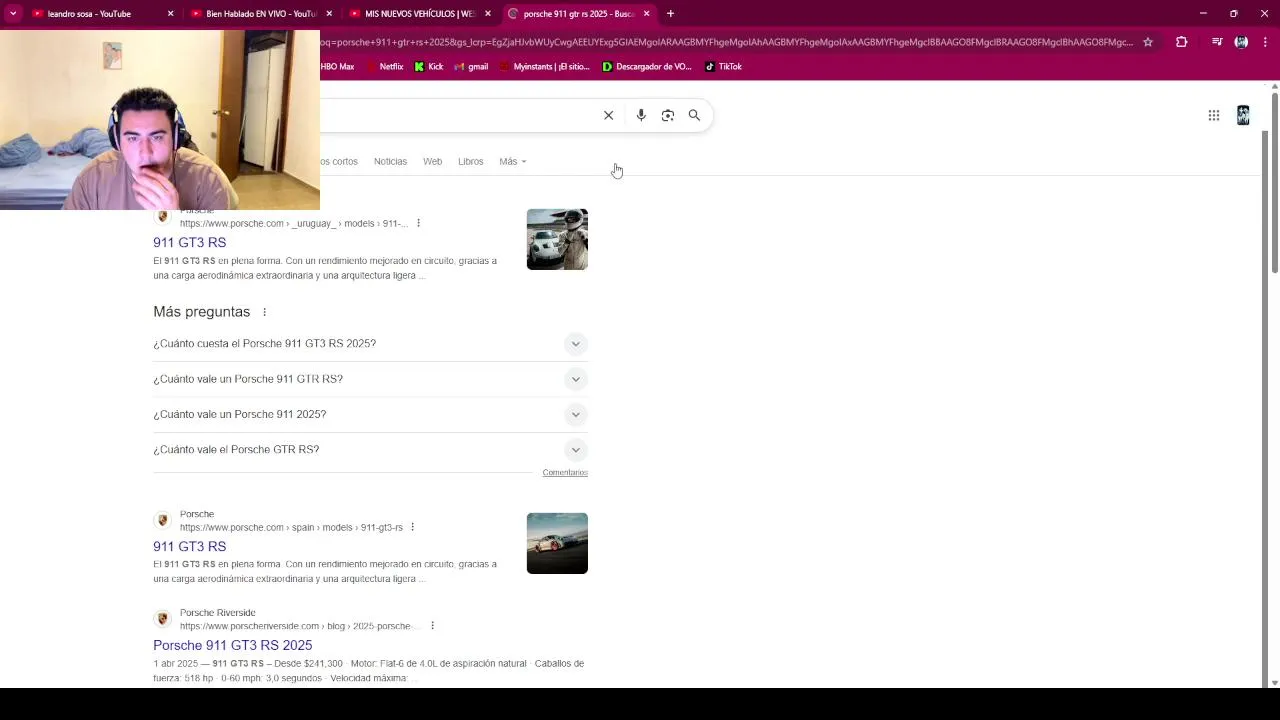Open the Chrome three-dot menu
Viewport: 1280px width, 720px height.
coord(1265,42)
